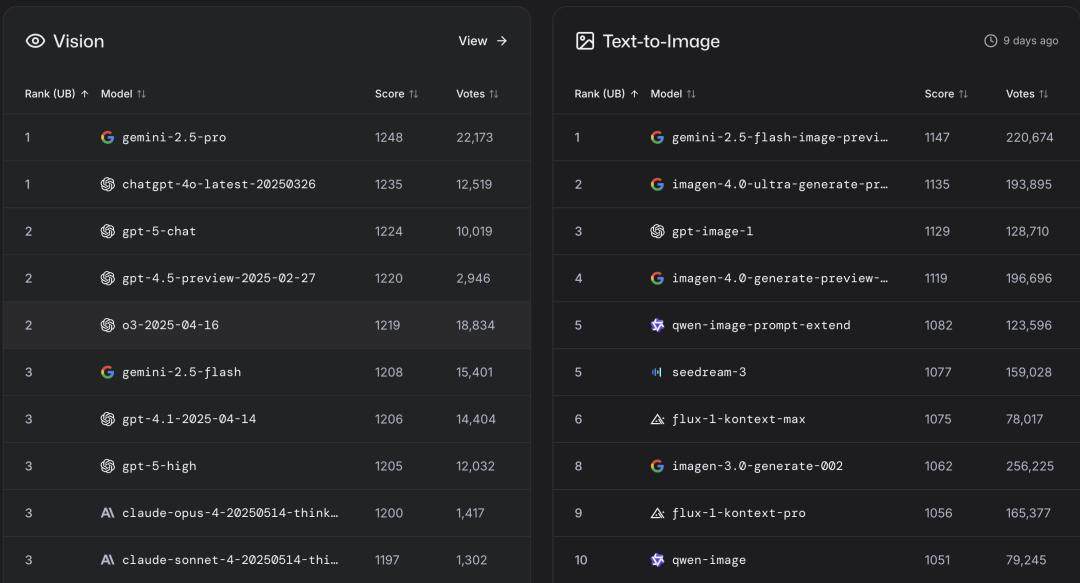The image size is (1080, 583).
Task: Click the Anthropic logo beside claude-opus-4-20250514
Action: click(107, 513)
